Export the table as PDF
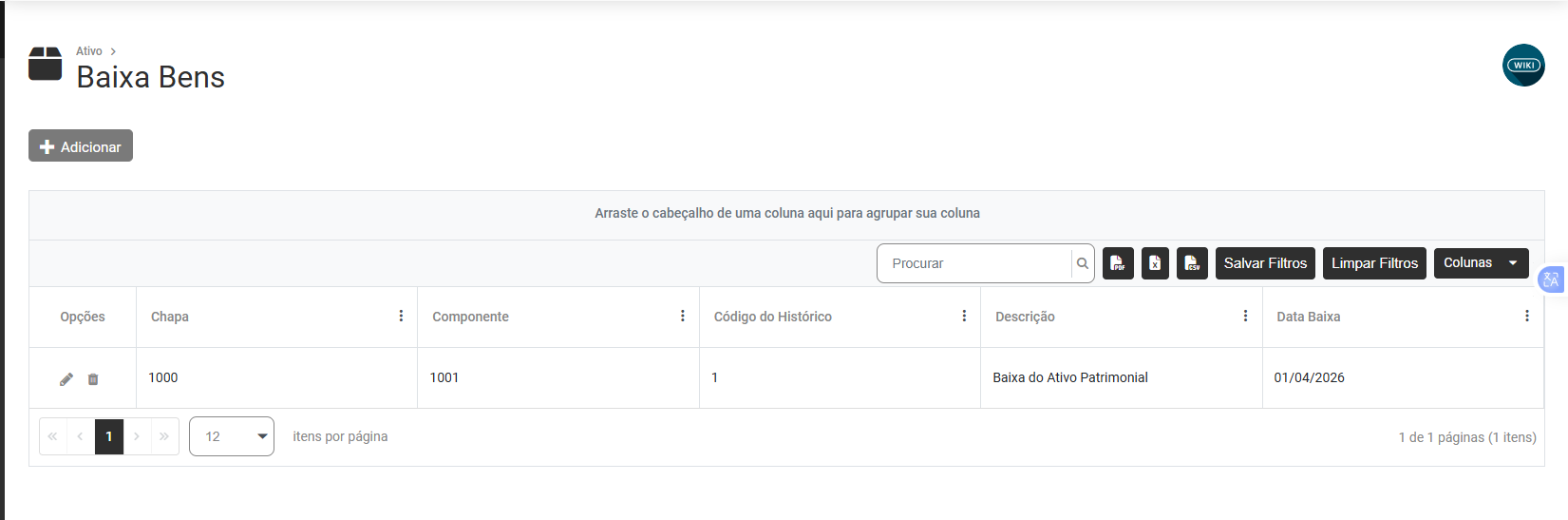Screen dimensions: 1568x520 pyautogui.click(x=1118, y=263)
